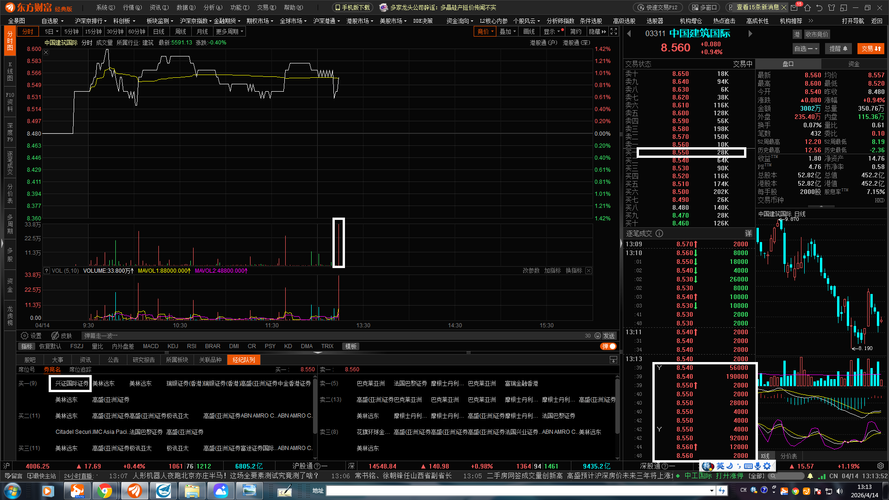Select the KDJ indicator
The height and width of the screenshot is (500, 889).
pyautogui.click(x=173, y=346)
